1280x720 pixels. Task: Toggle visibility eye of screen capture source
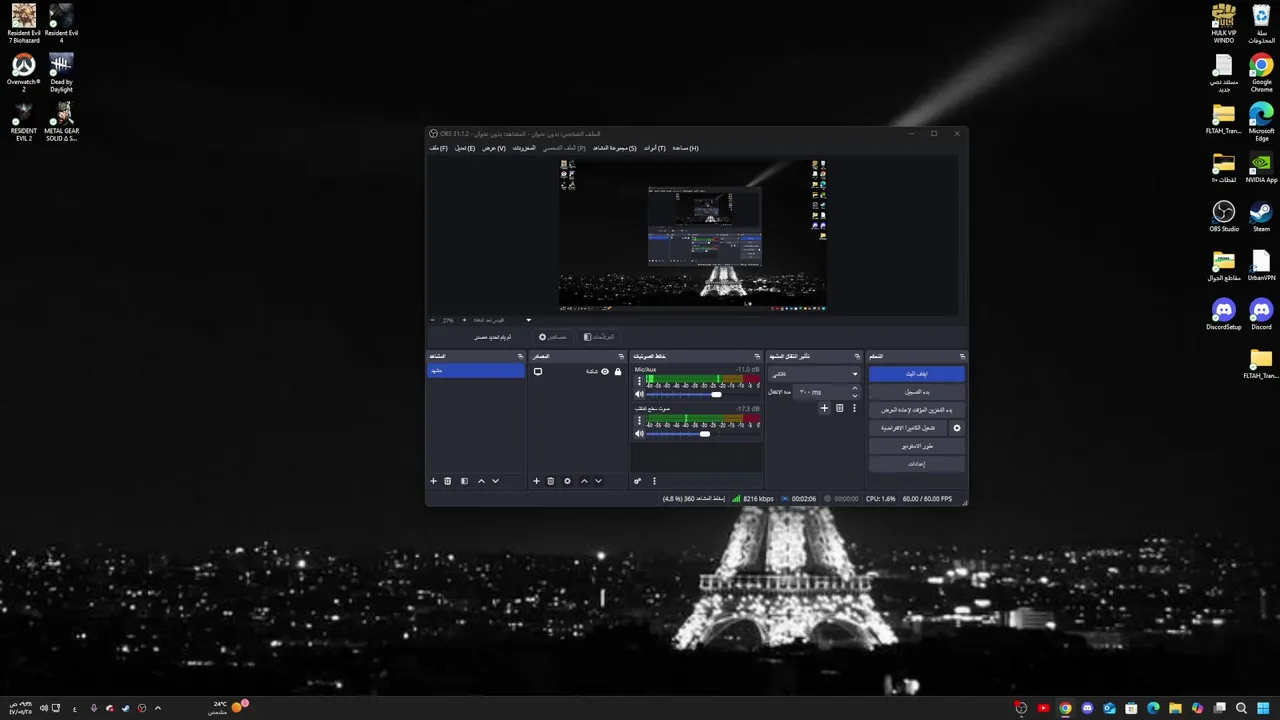tap(605, 371)
